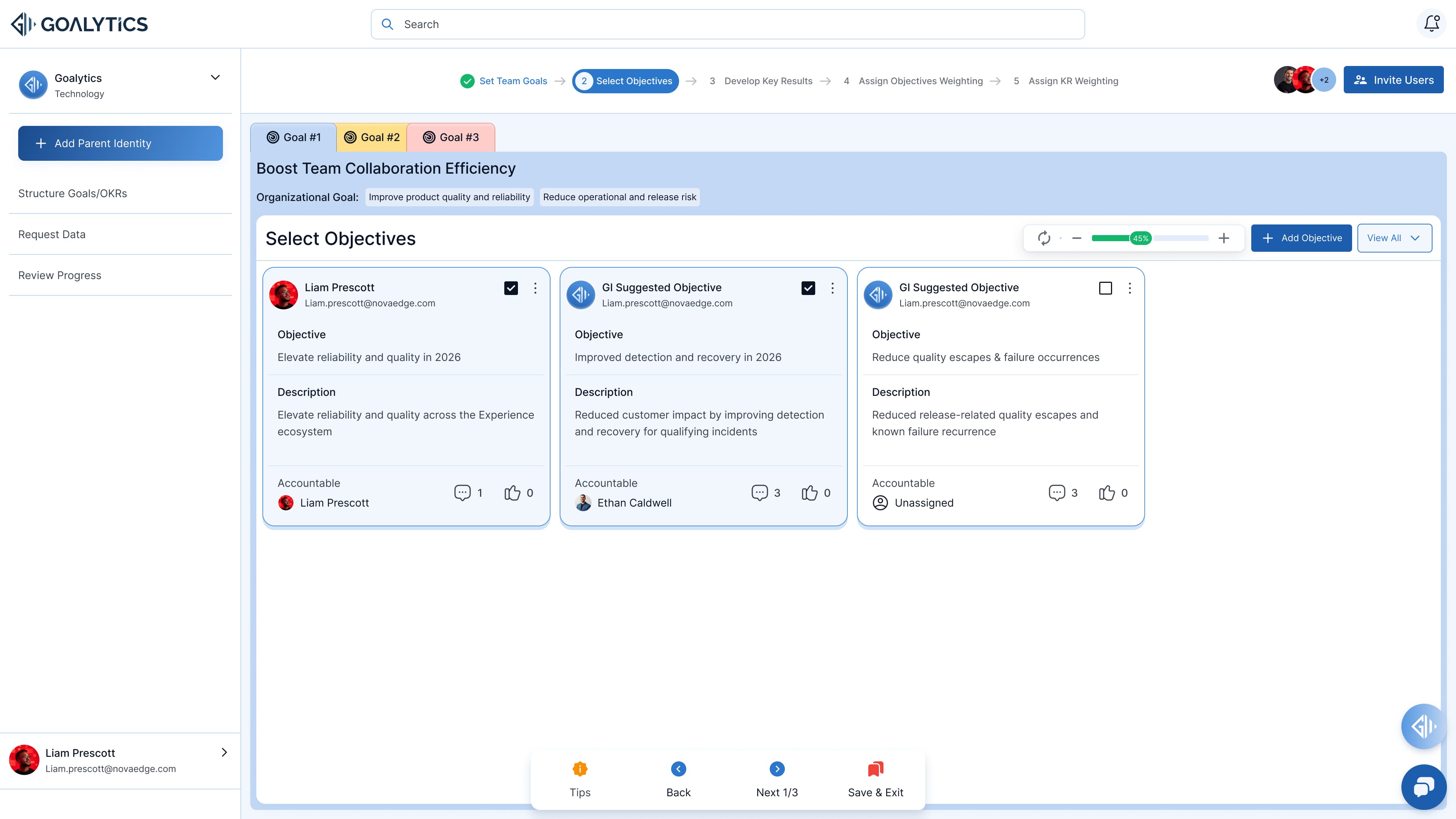
Task: Open the floating Goalytics assistant button
Action: [x=1424, y=726]
